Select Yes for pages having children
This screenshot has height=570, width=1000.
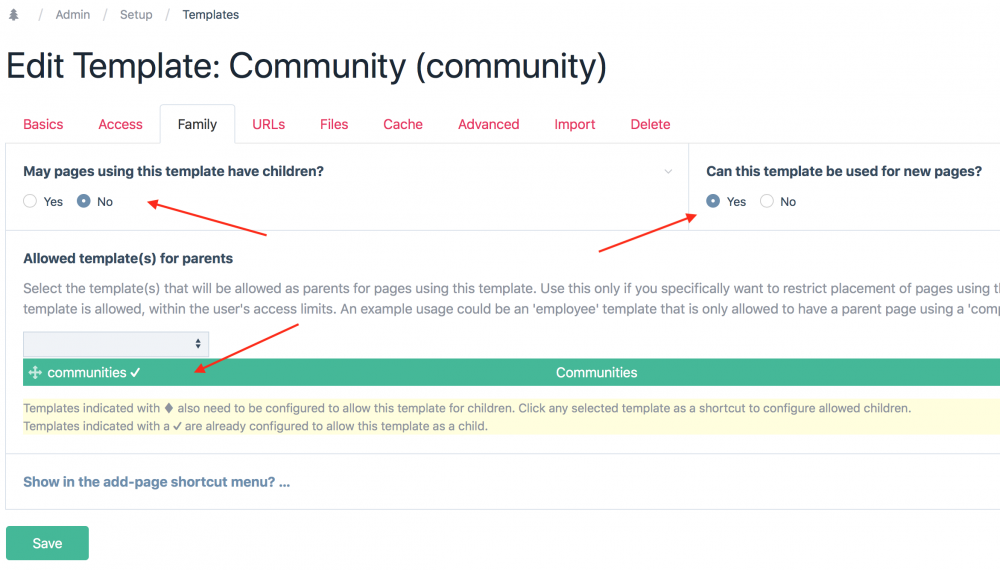(x=30, y=201)
